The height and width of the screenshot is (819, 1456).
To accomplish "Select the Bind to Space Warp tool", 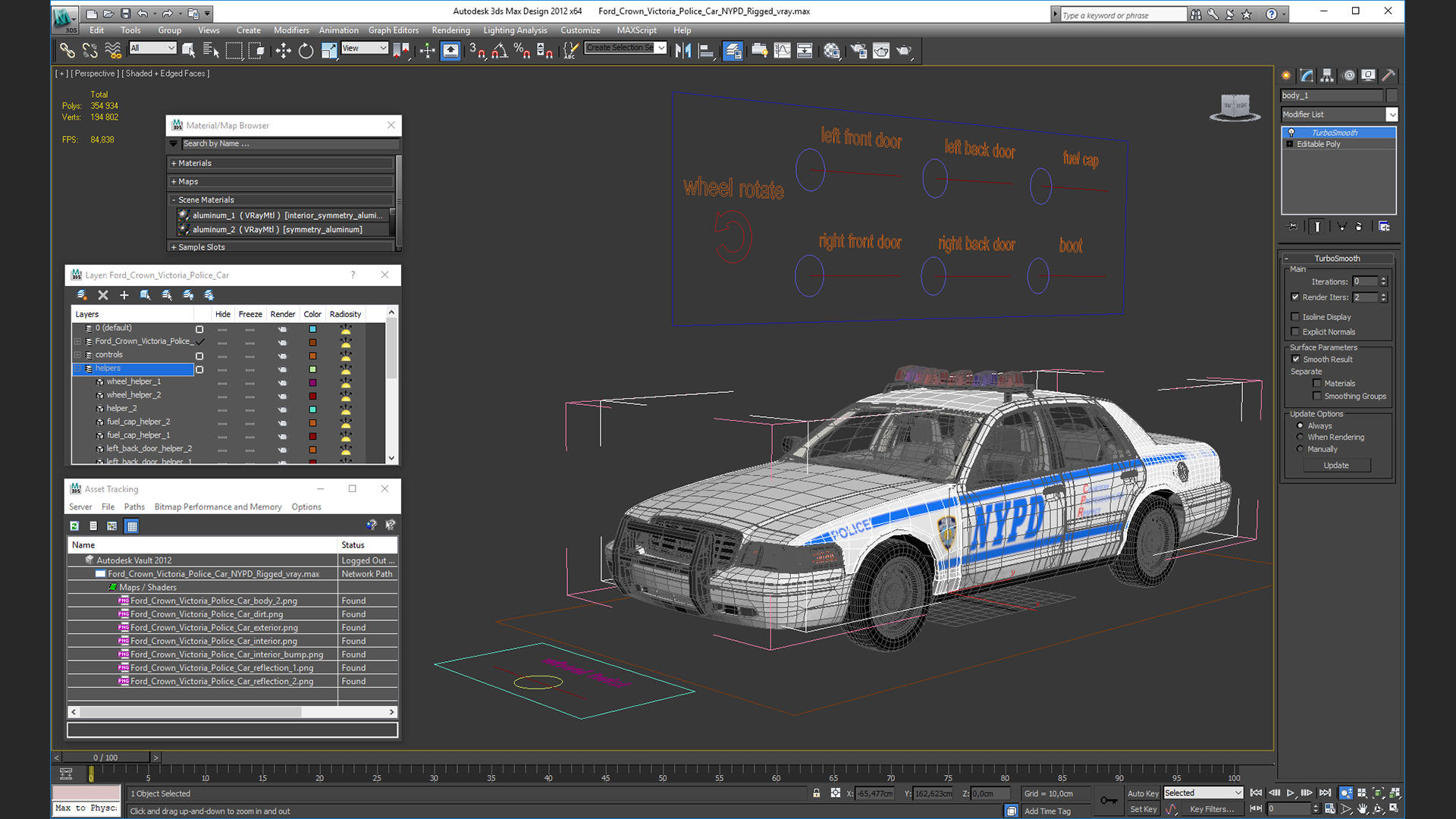I will [113, 51].
